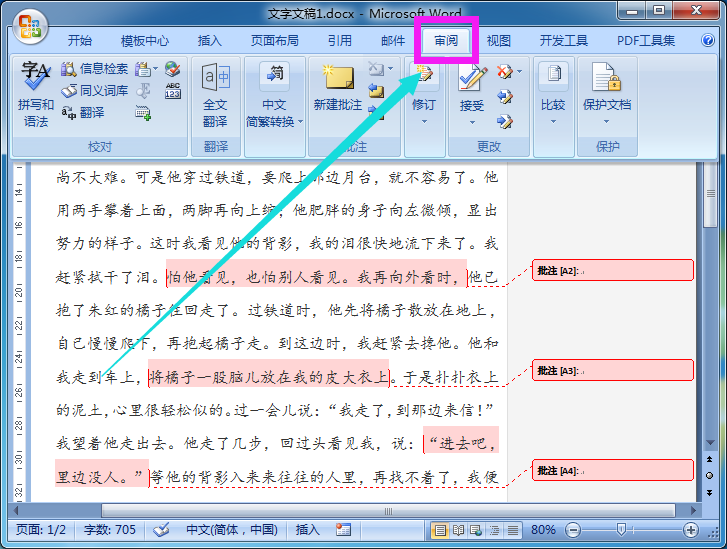Click word count 字数: 705

click(110, 529)
